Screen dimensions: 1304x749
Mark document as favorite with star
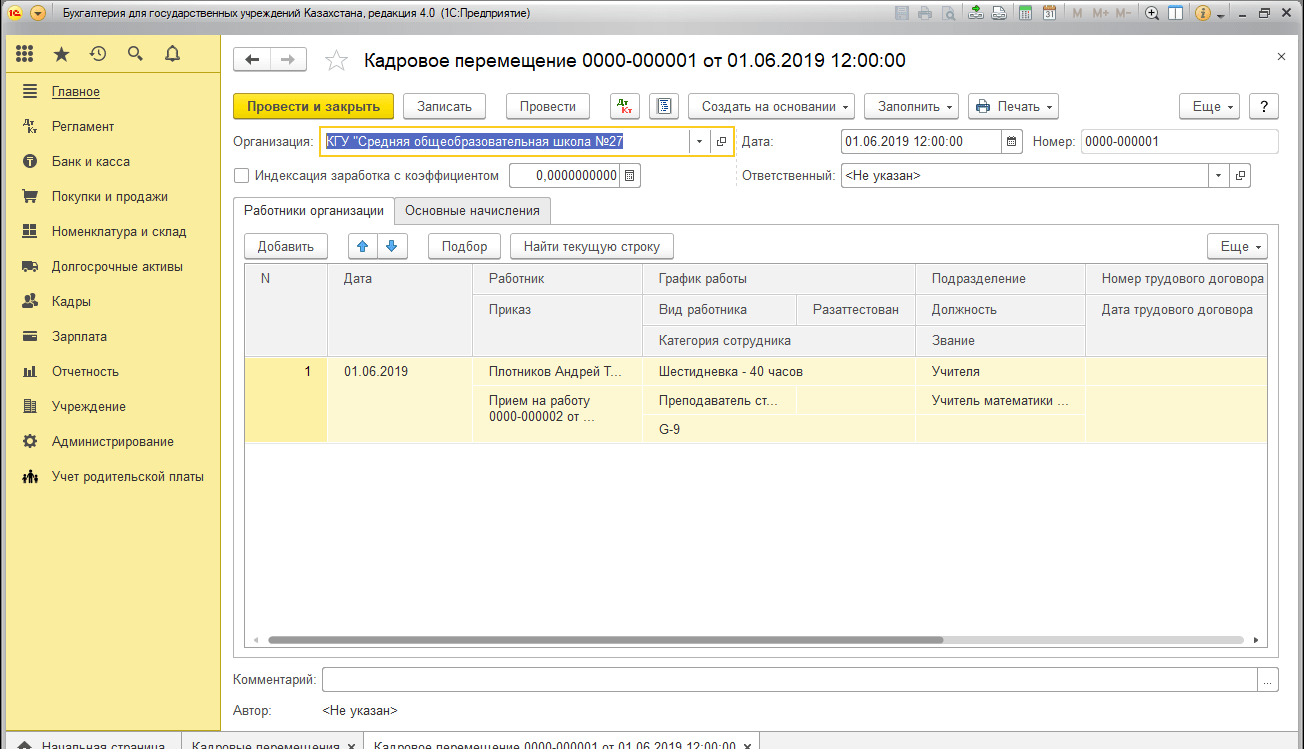[337, 61]
